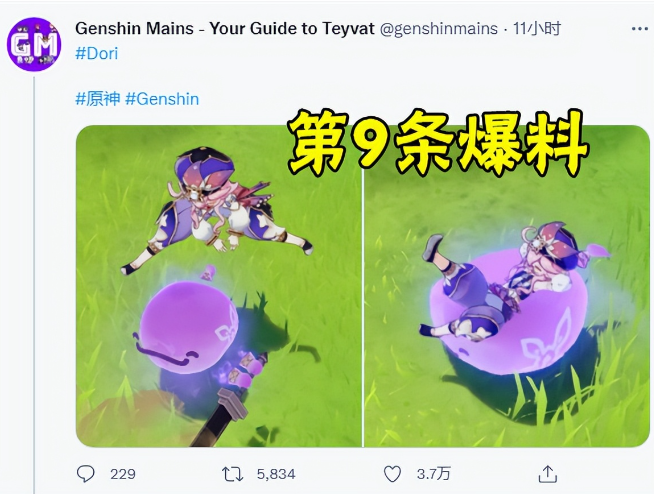
Task: Follow the #原神 hashtag link
Action: tap(98, 99)
